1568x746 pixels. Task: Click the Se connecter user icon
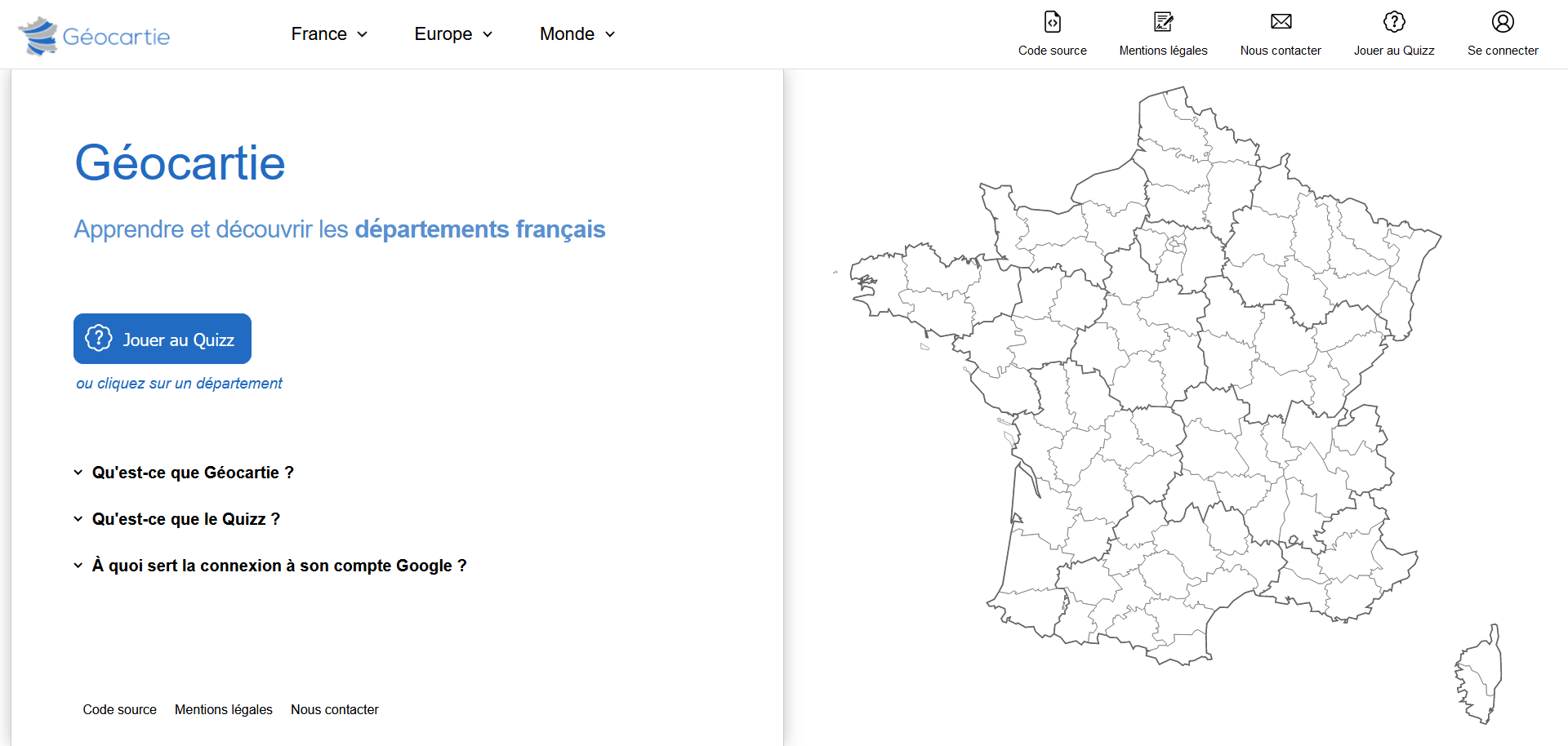point(1503,22)
